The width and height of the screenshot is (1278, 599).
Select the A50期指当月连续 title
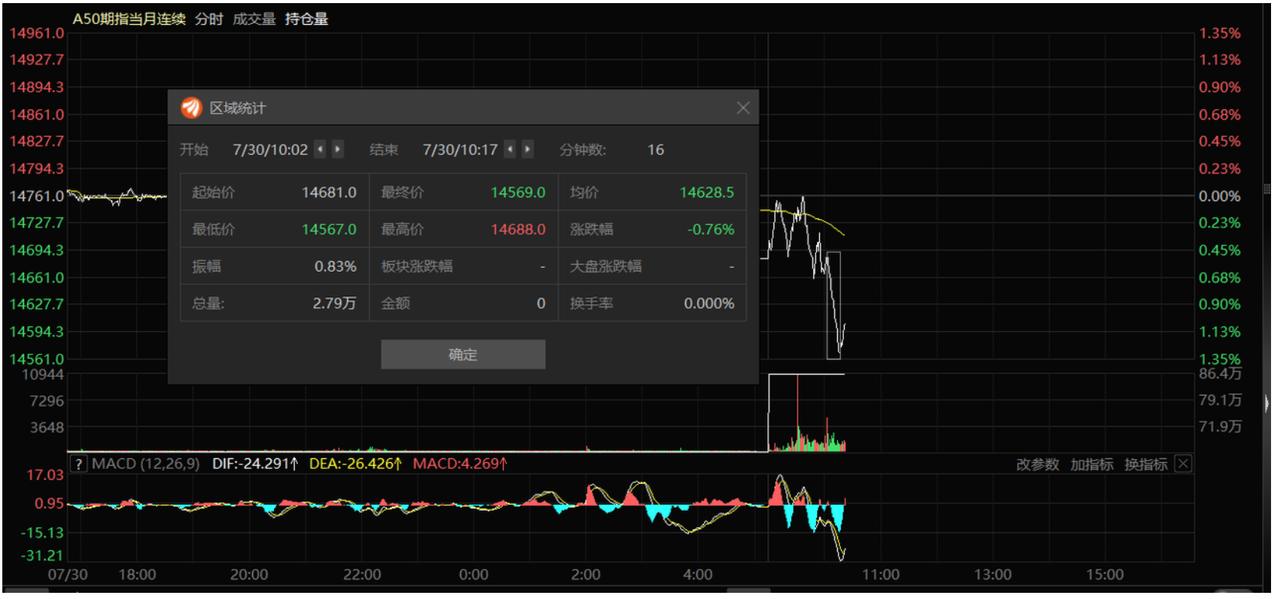coord(130,19)
